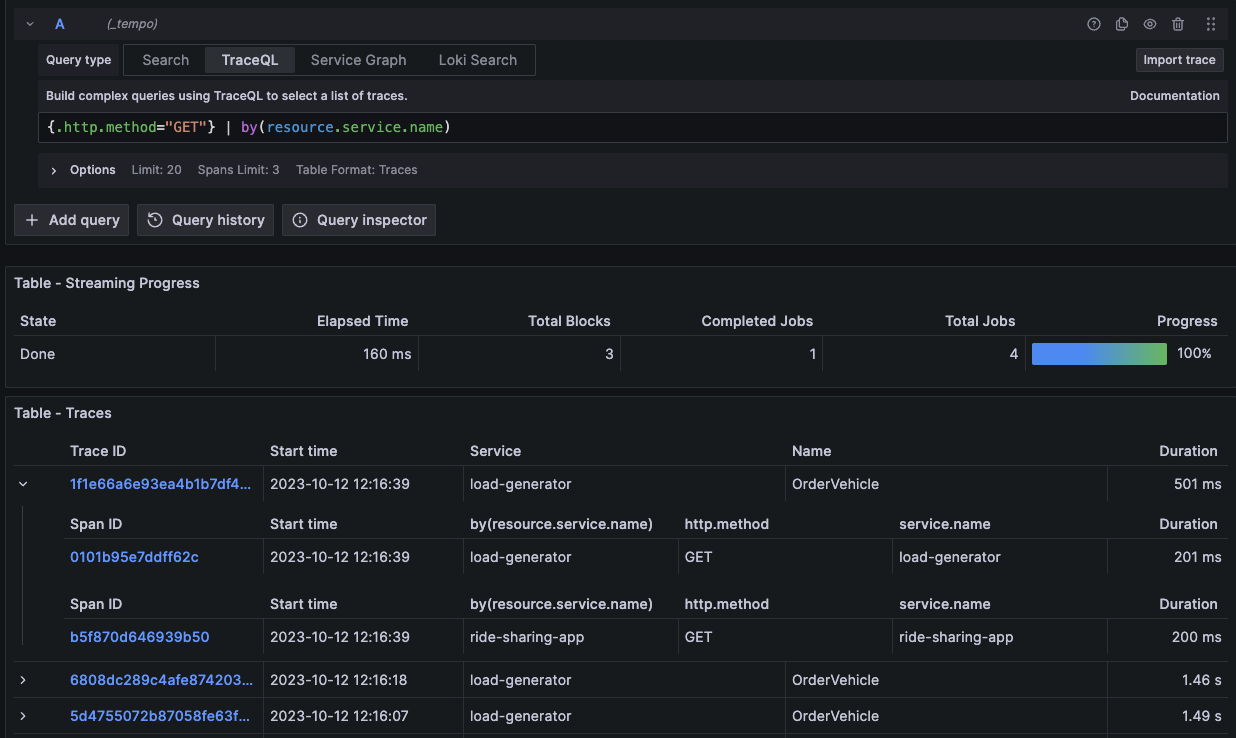Screen dimensions: 1236x738
Task: Open span 0101b95e7ddff62c details
Action: [x=134, y=557]
